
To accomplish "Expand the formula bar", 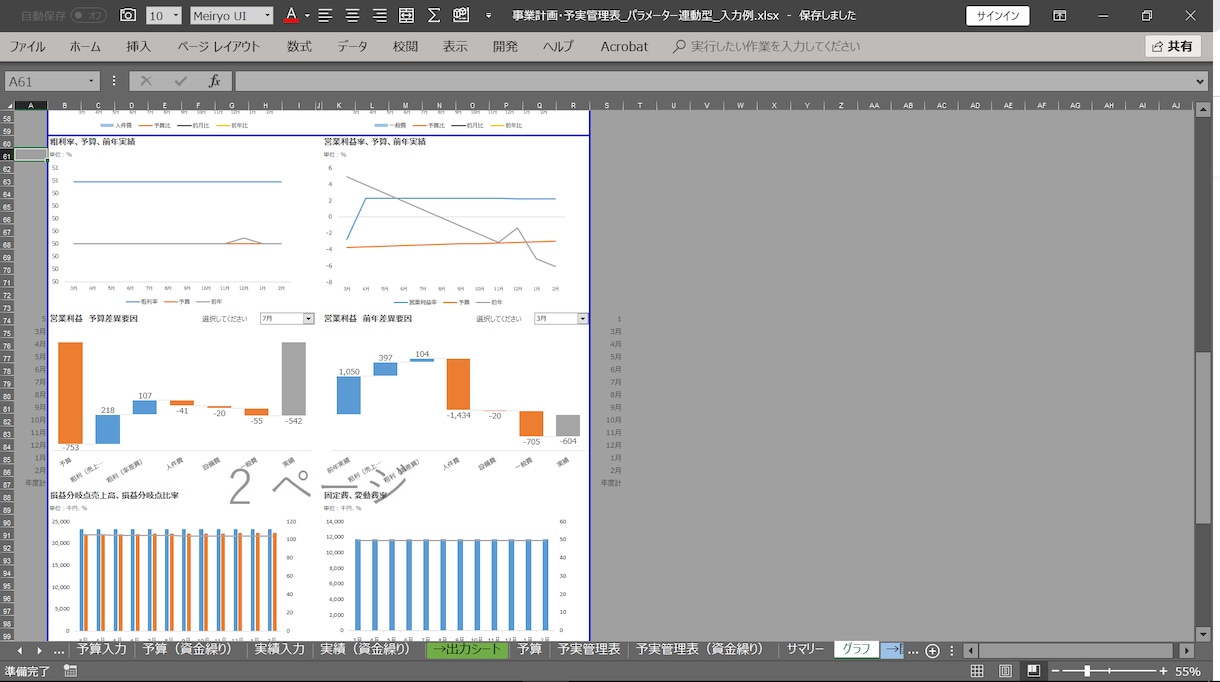I will coord(1201,81).
